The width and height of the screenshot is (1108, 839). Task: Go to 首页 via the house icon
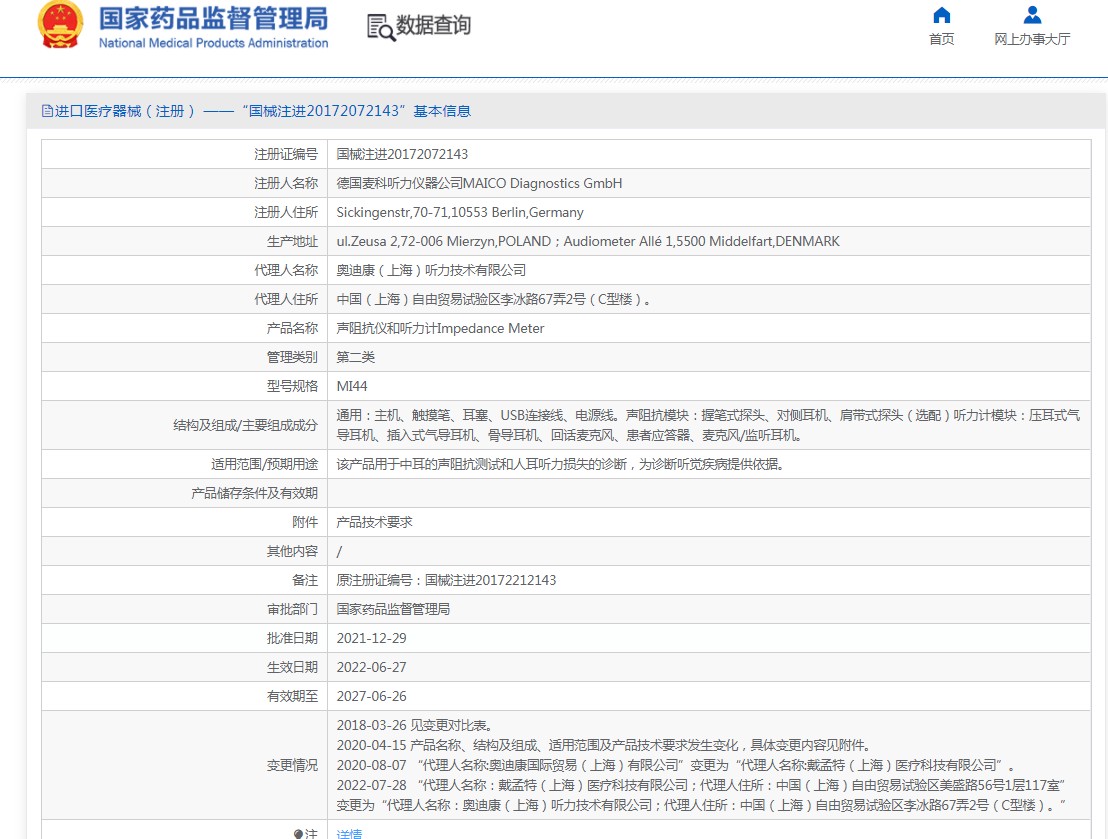(941, 15)
